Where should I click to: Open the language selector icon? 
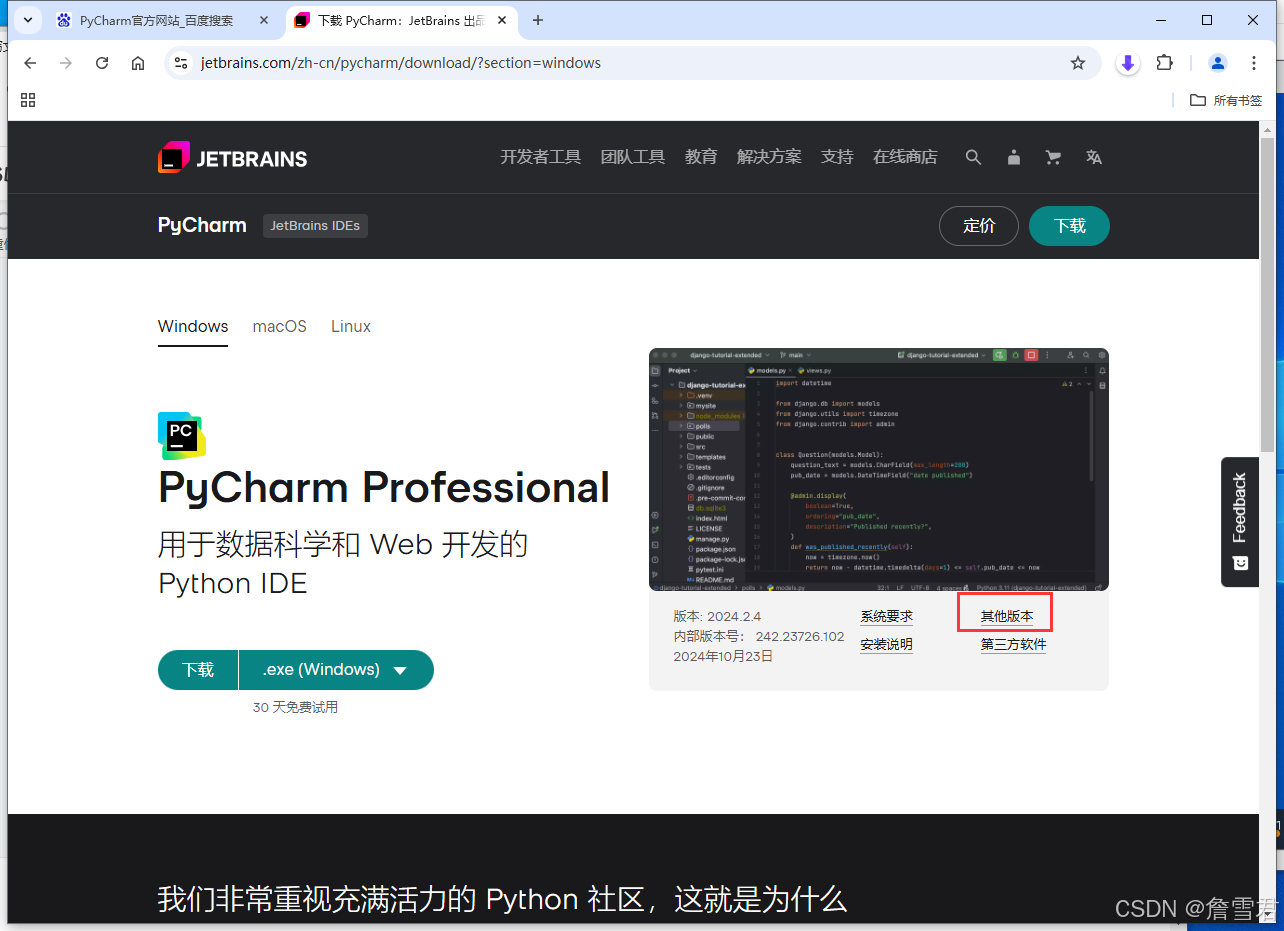click(x=1094, y=157)
